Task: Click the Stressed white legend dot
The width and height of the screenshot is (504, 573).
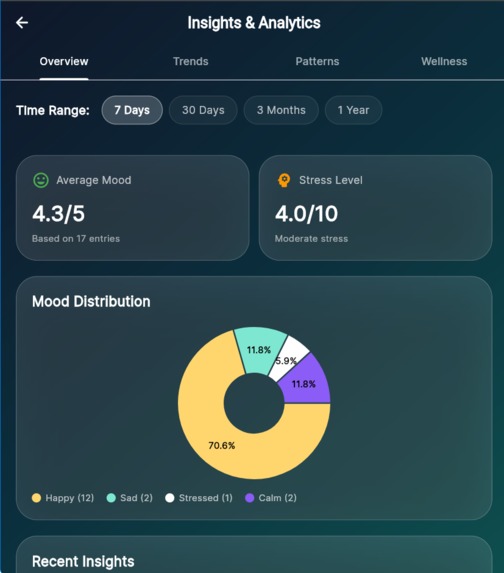Action: (170, 498)
